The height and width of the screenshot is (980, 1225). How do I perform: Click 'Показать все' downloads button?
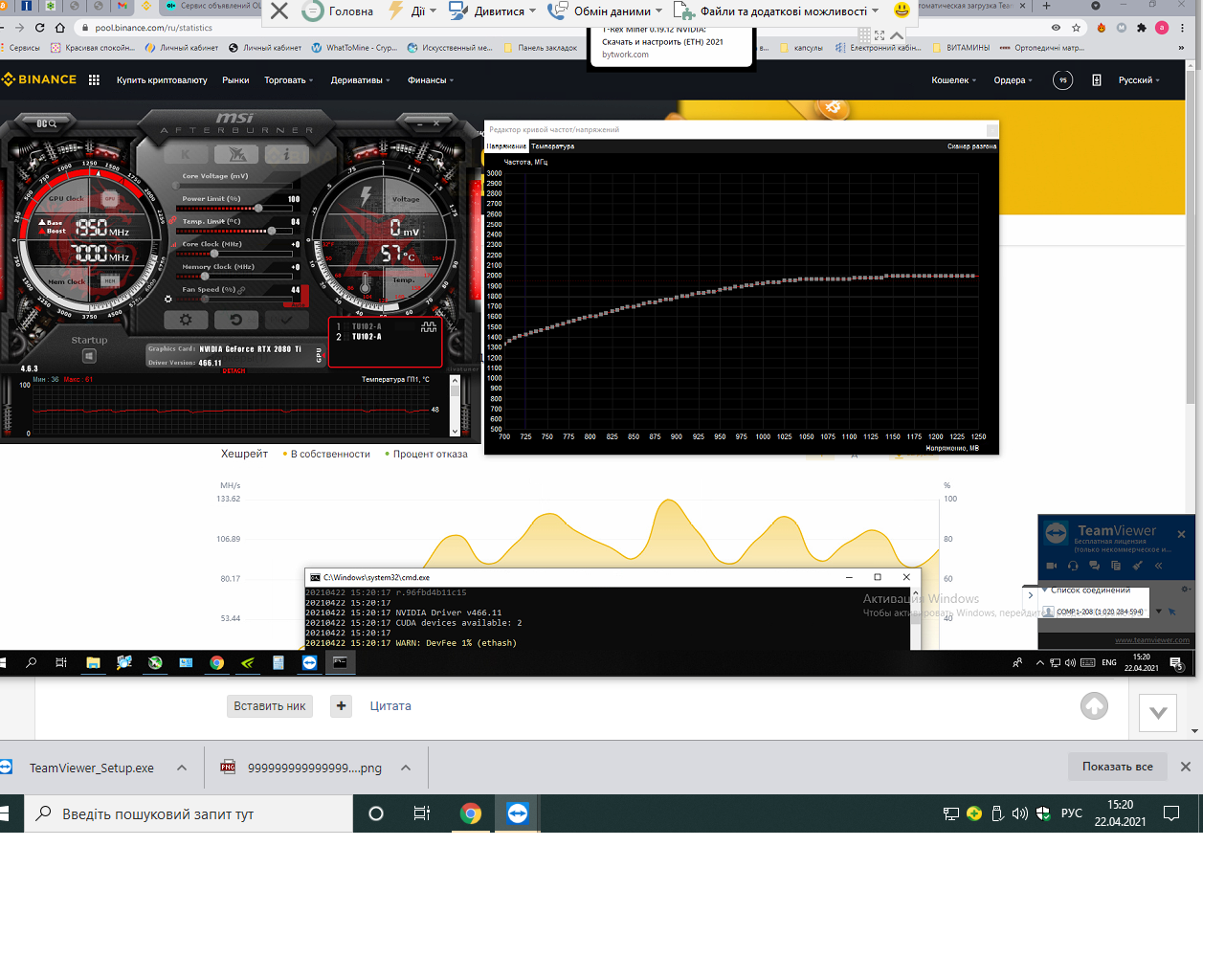point(1117,767)
